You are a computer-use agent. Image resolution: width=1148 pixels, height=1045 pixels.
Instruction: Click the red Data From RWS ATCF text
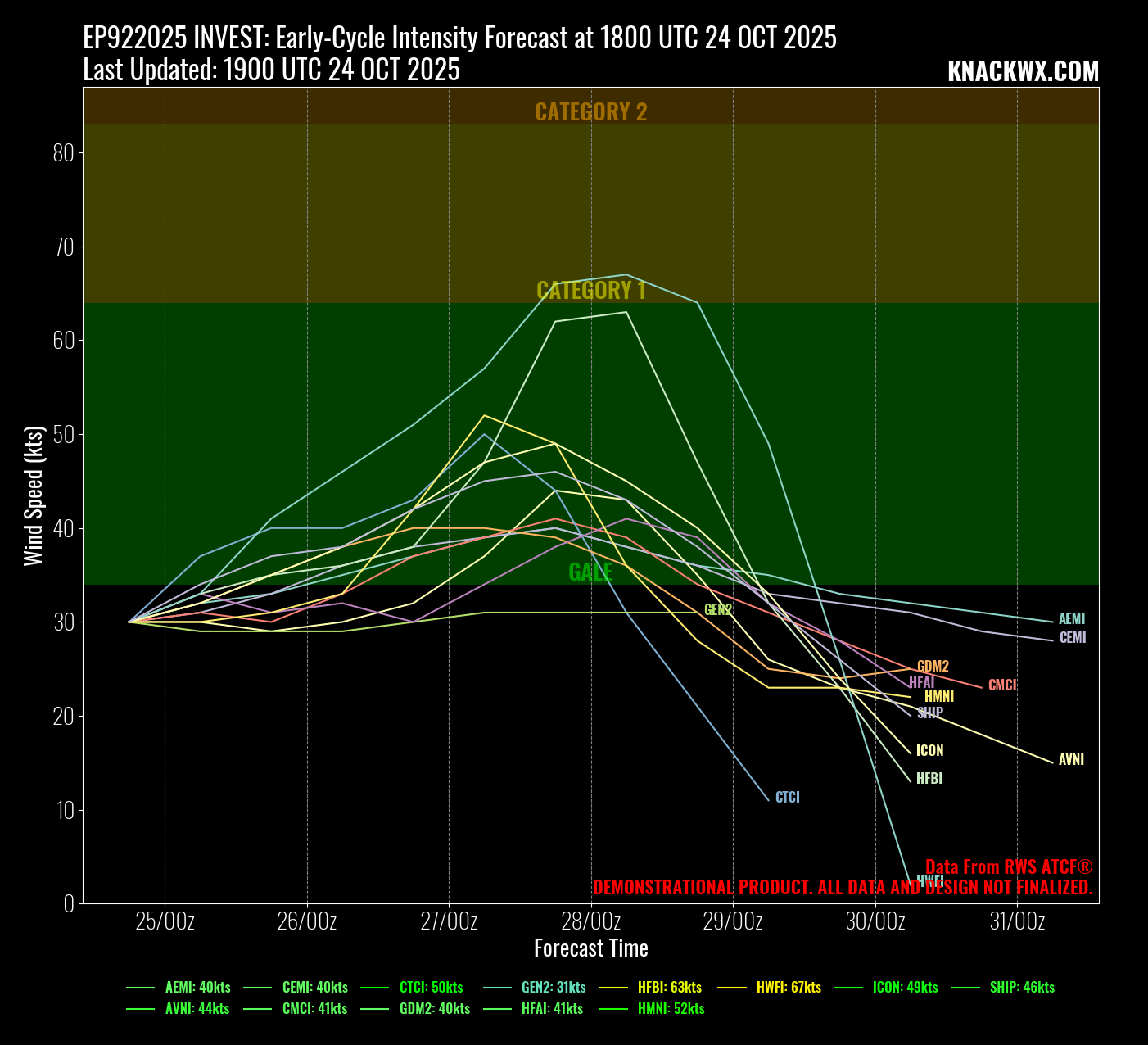click(x=1009, y=867)
